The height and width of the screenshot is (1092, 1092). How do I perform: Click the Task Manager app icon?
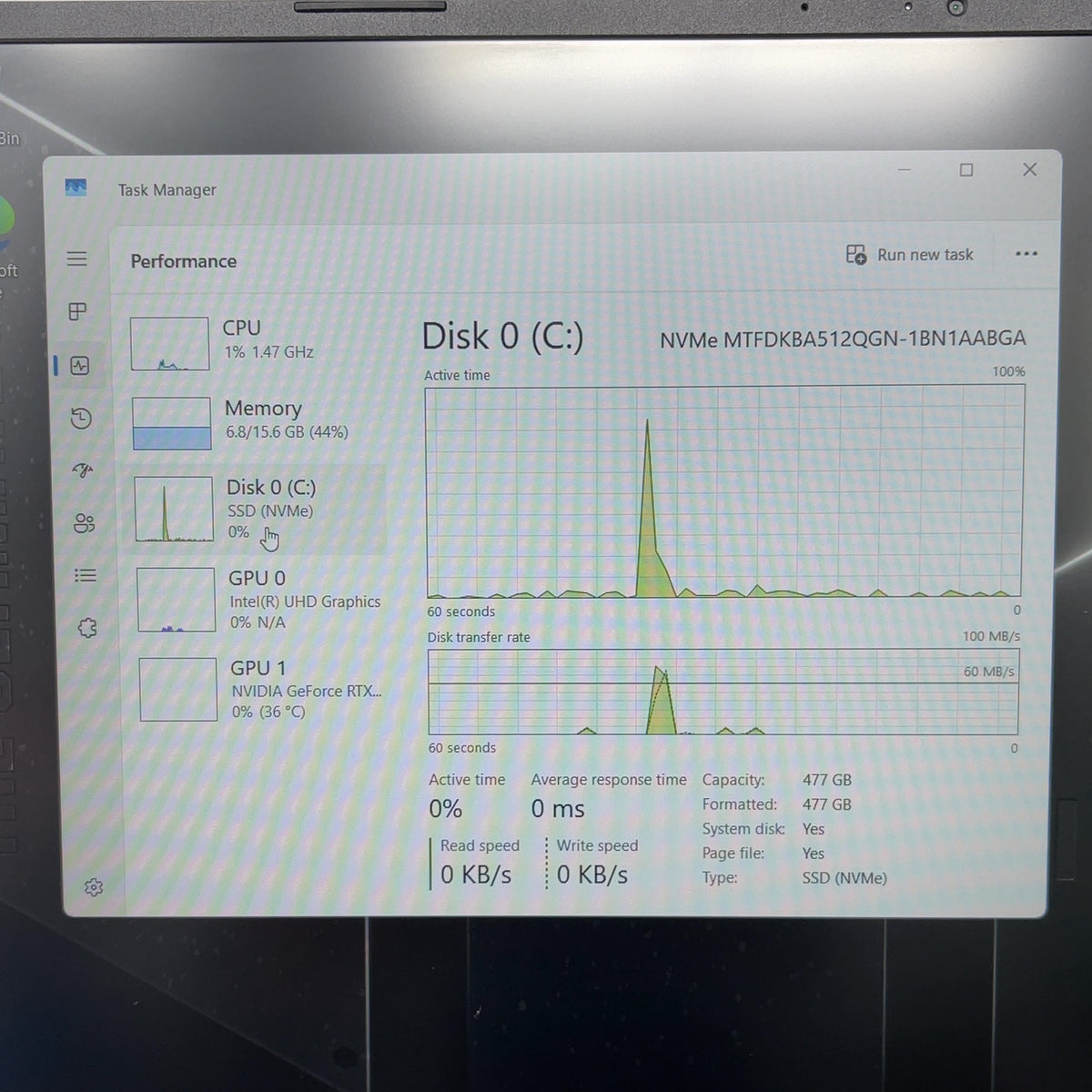coord(76,187)
